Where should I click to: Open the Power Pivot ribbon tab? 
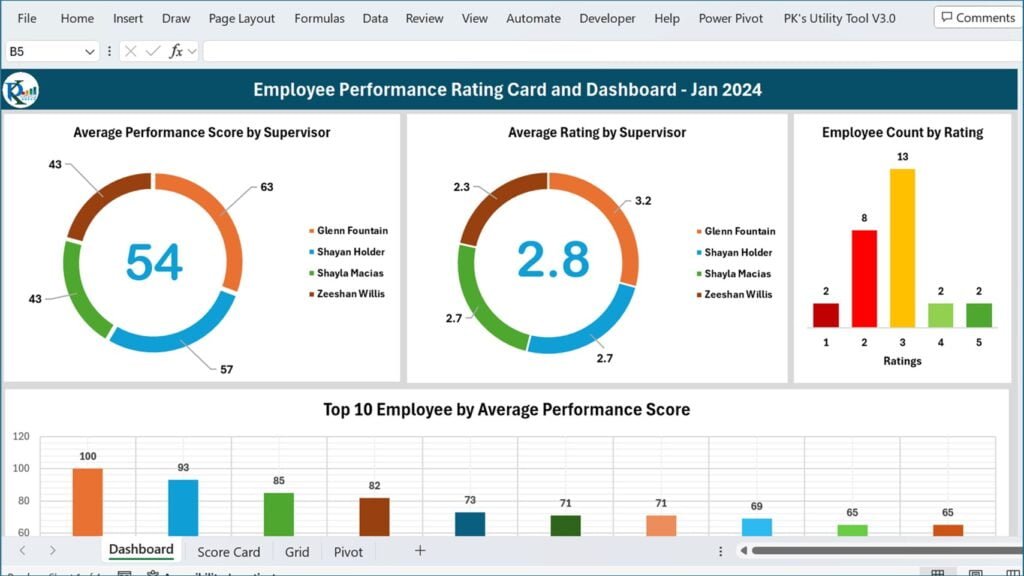[x=731, y=17]
